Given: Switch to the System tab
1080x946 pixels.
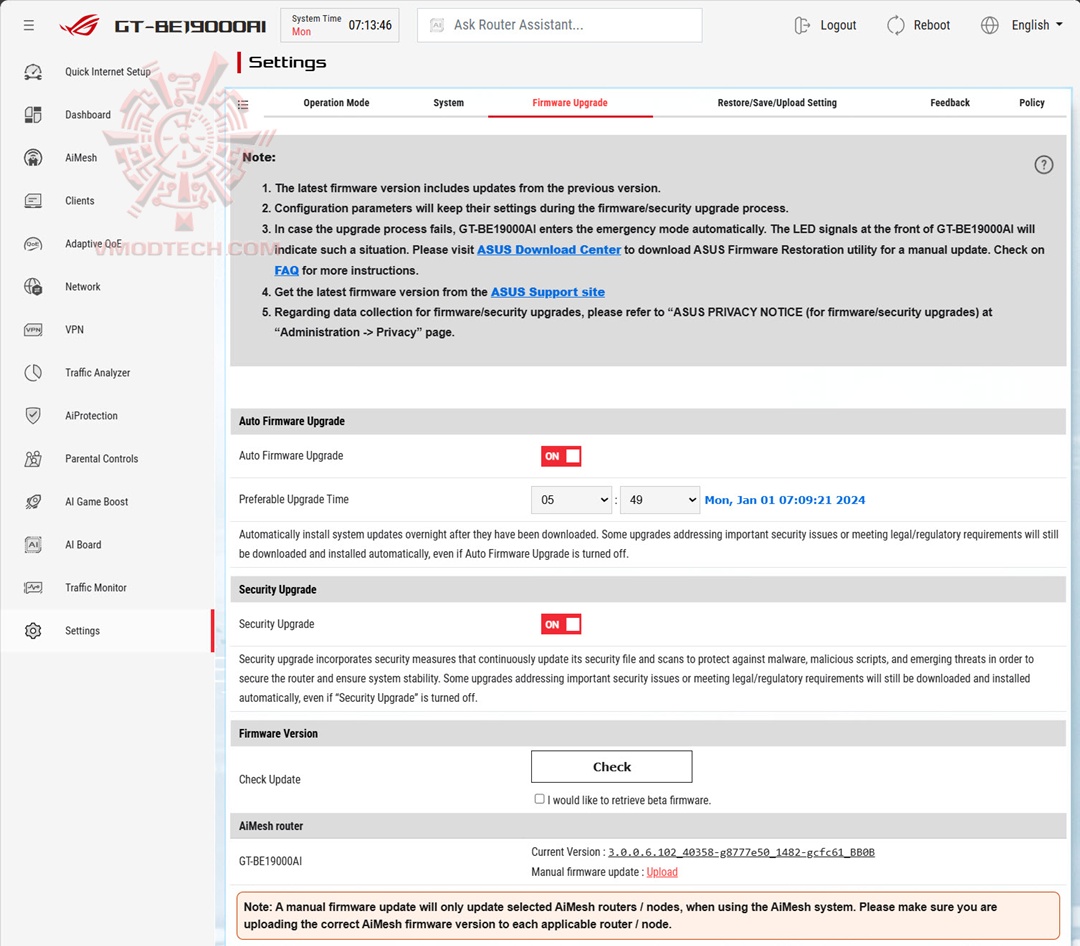Looking at the screenshot, I should click(448, 103).
